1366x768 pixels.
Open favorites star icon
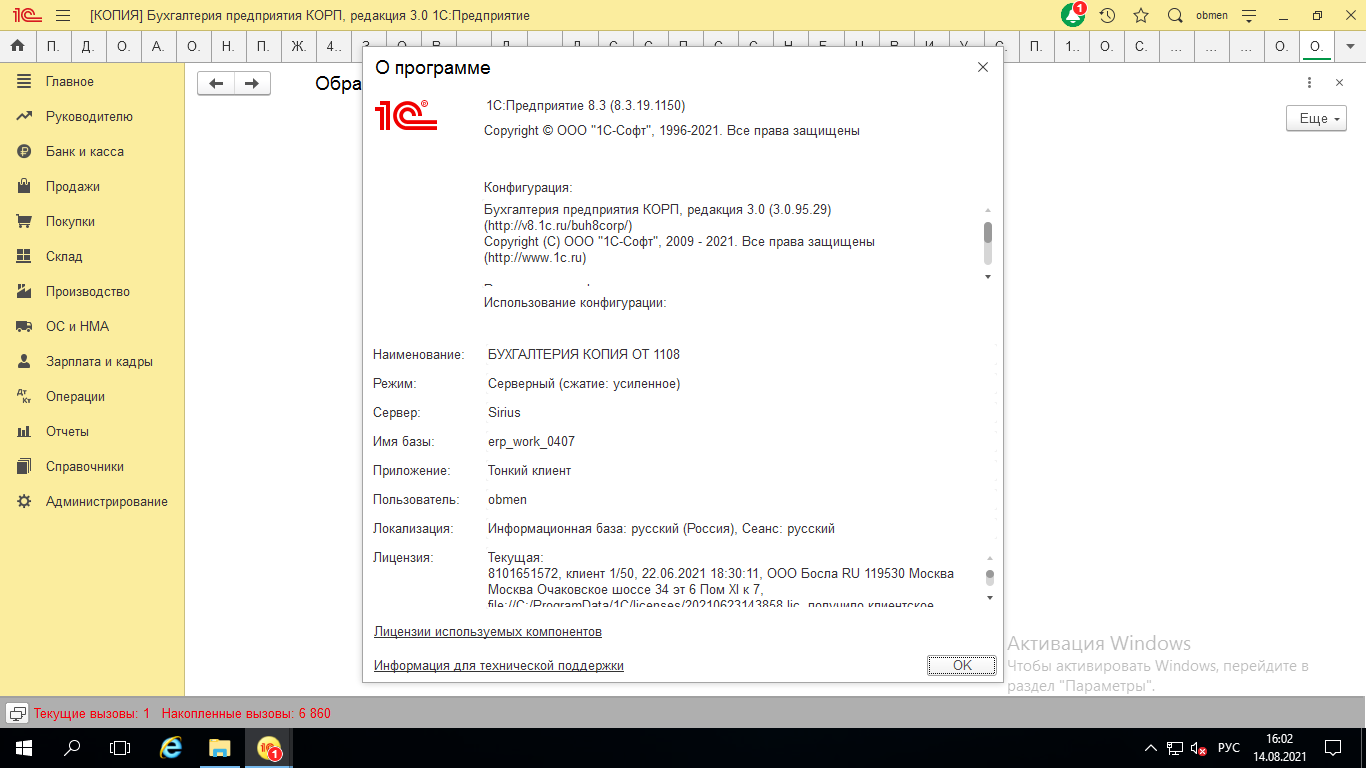coord(1141,16)
